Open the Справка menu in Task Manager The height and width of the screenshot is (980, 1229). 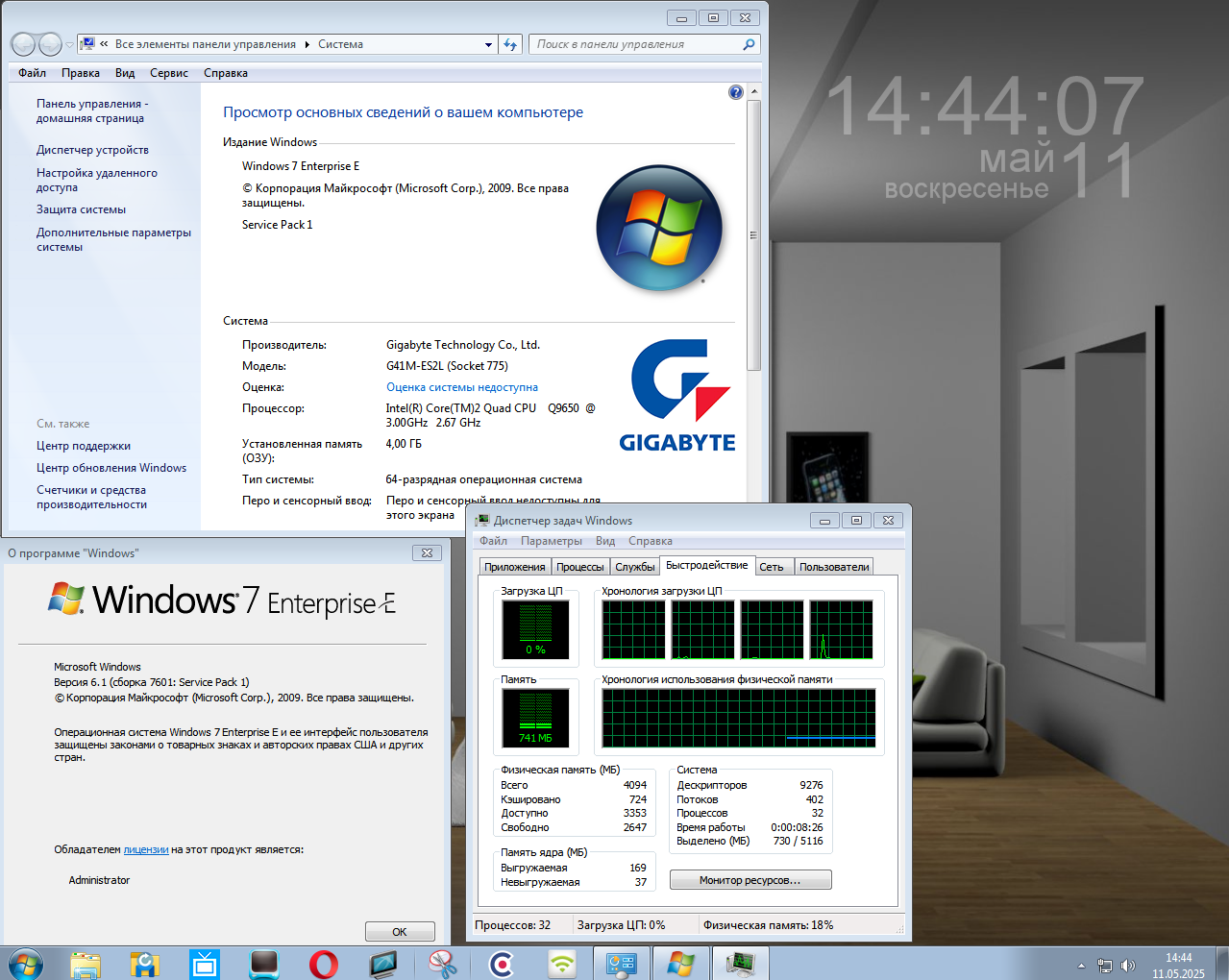[x=651, y=541]
